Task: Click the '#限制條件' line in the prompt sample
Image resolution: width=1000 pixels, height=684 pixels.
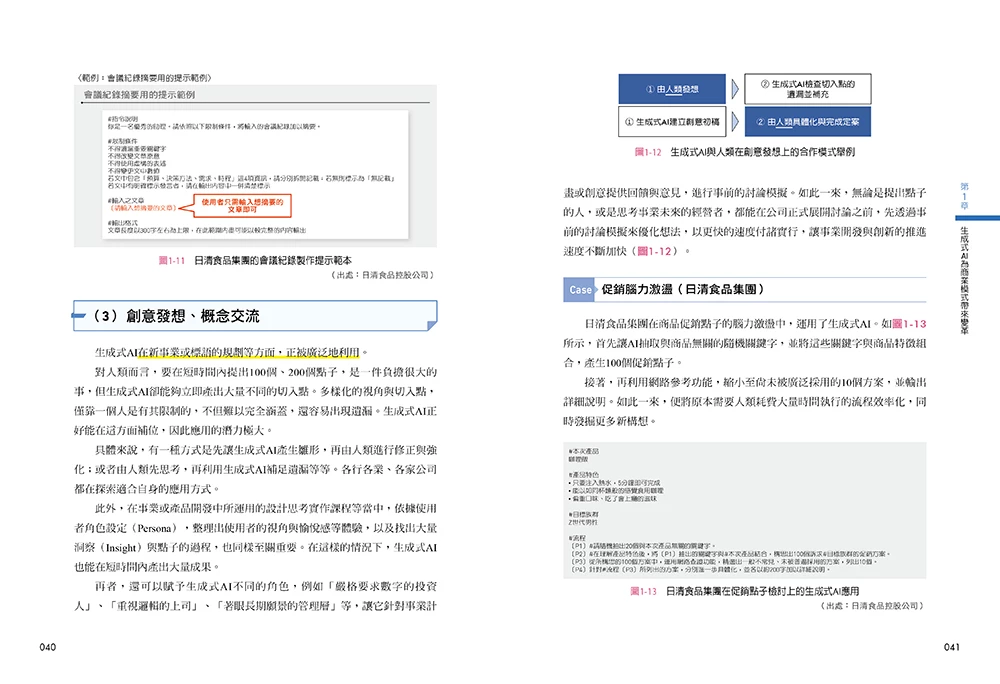Action: [122, 141]
